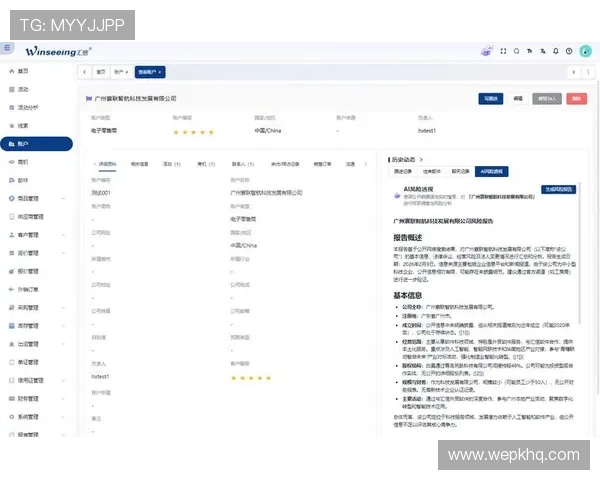Image resolution: width=600 pixels, height=480 pixels.
Task: Expand the 商品管理 sidebar chevron
Action: point(63,198)
